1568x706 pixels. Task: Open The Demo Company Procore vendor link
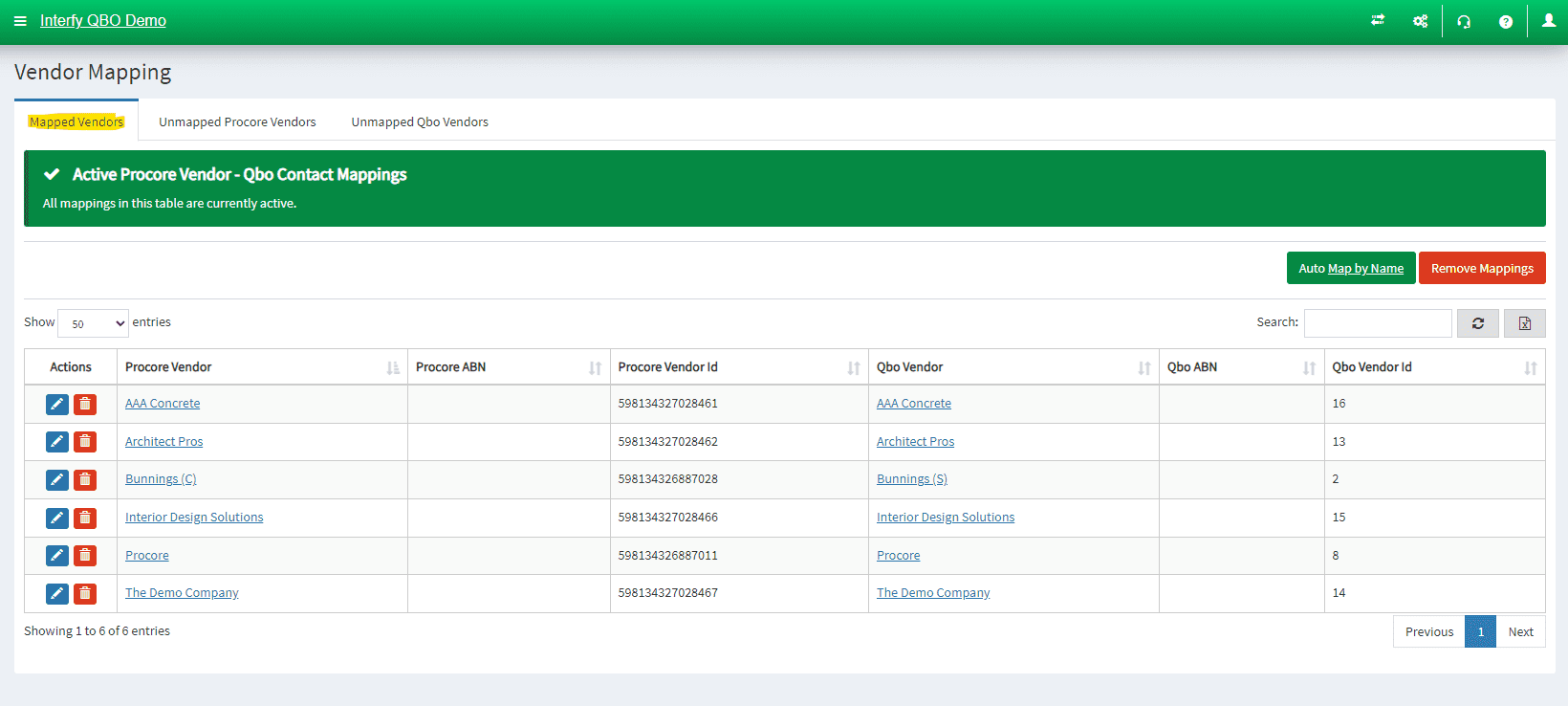182,593
